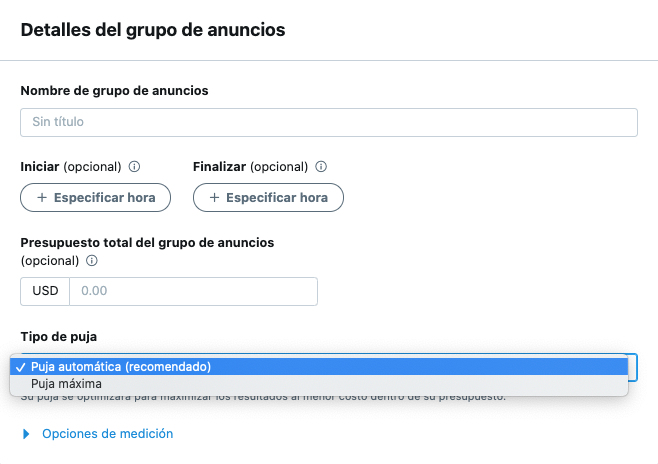Click the Presupuesto total del grupo label

[147, 242]
